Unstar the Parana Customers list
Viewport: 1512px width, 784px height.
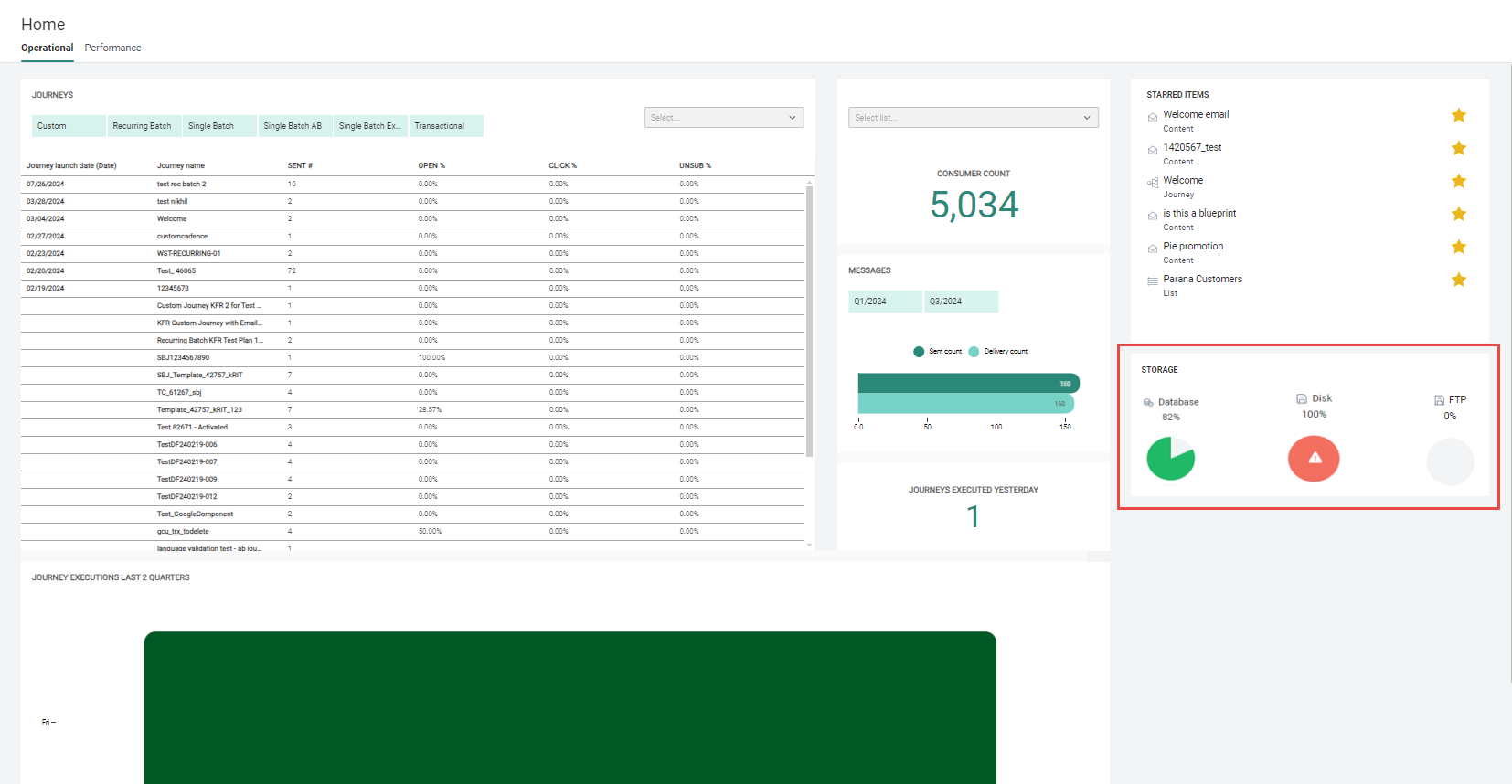click(x=1458, y=280)
